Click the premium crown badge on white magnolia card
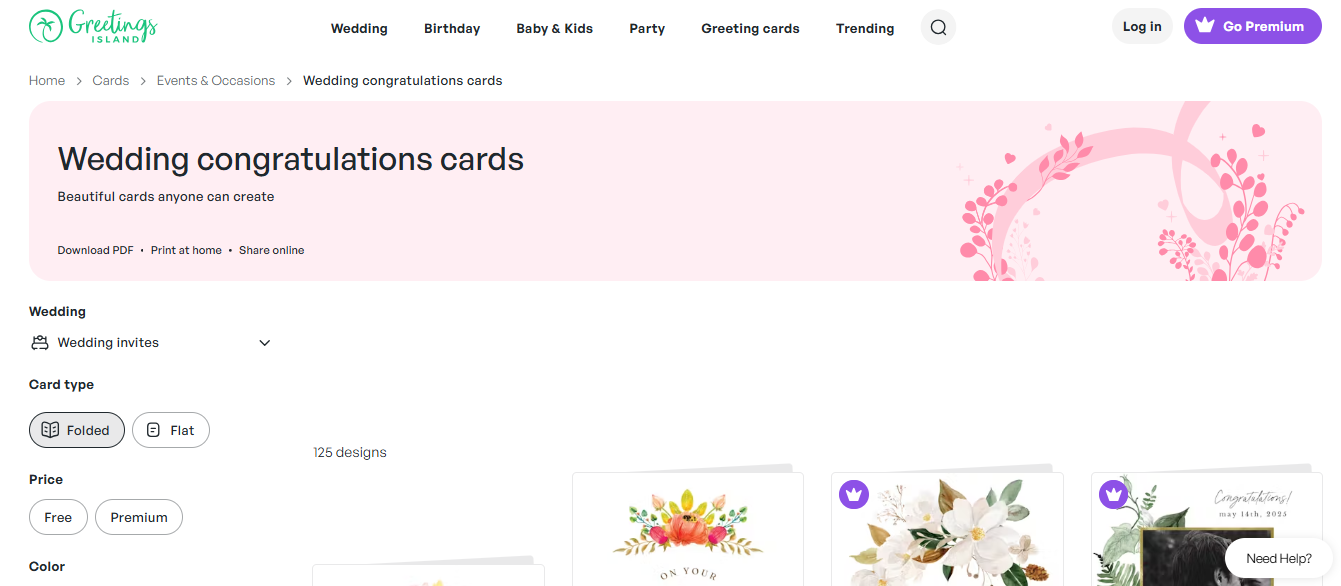 coord(853,494)
